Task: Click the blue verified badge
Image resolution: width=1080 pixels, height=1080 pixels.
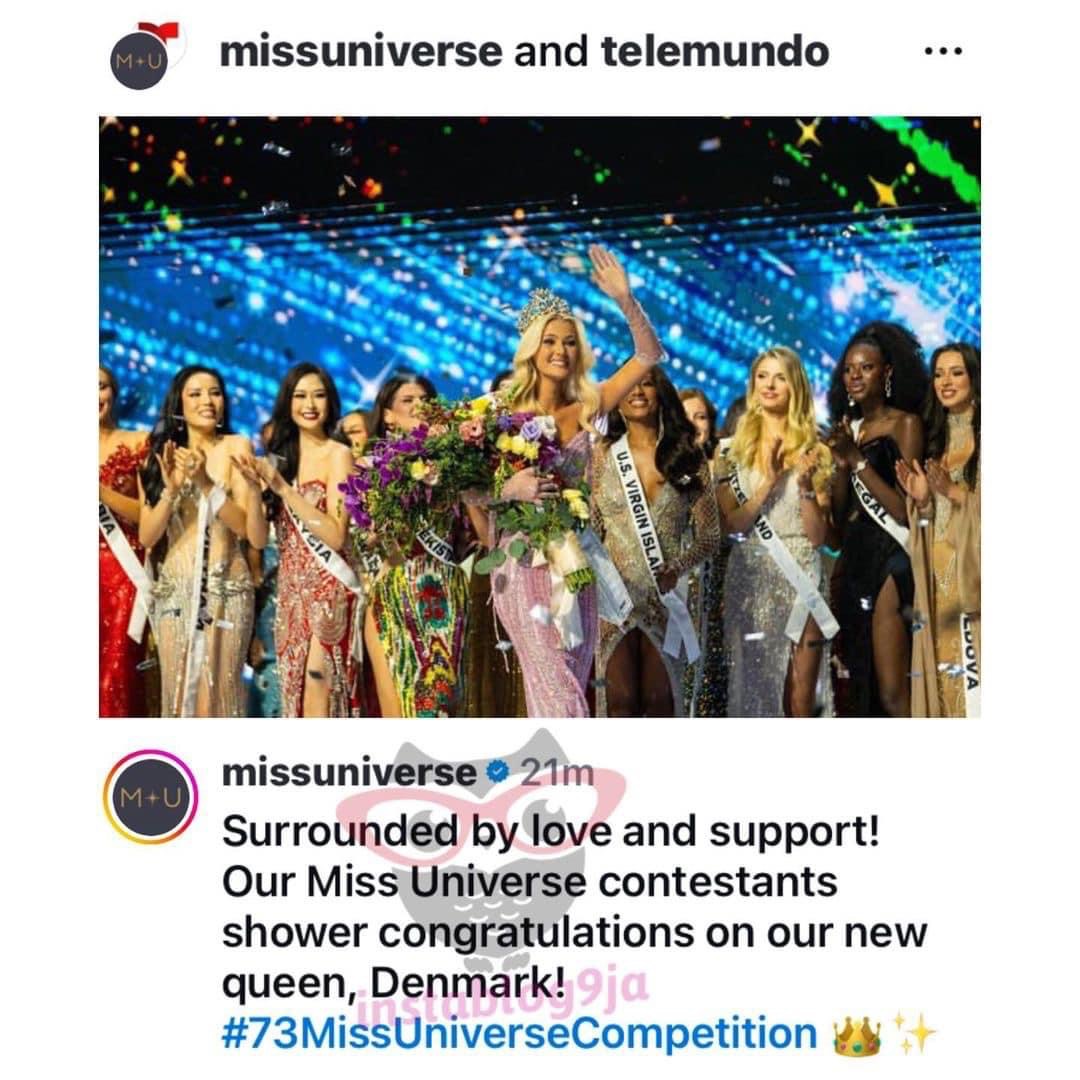Action: coord(497,773)
